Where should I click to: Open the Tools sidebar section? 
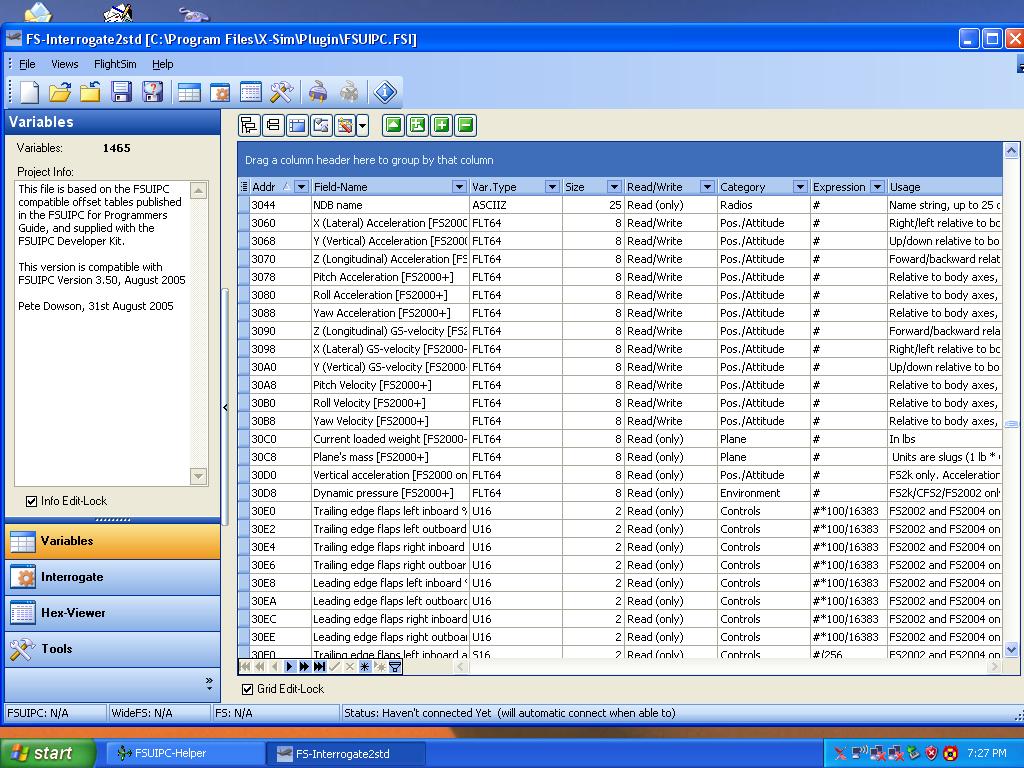point(112,649)
